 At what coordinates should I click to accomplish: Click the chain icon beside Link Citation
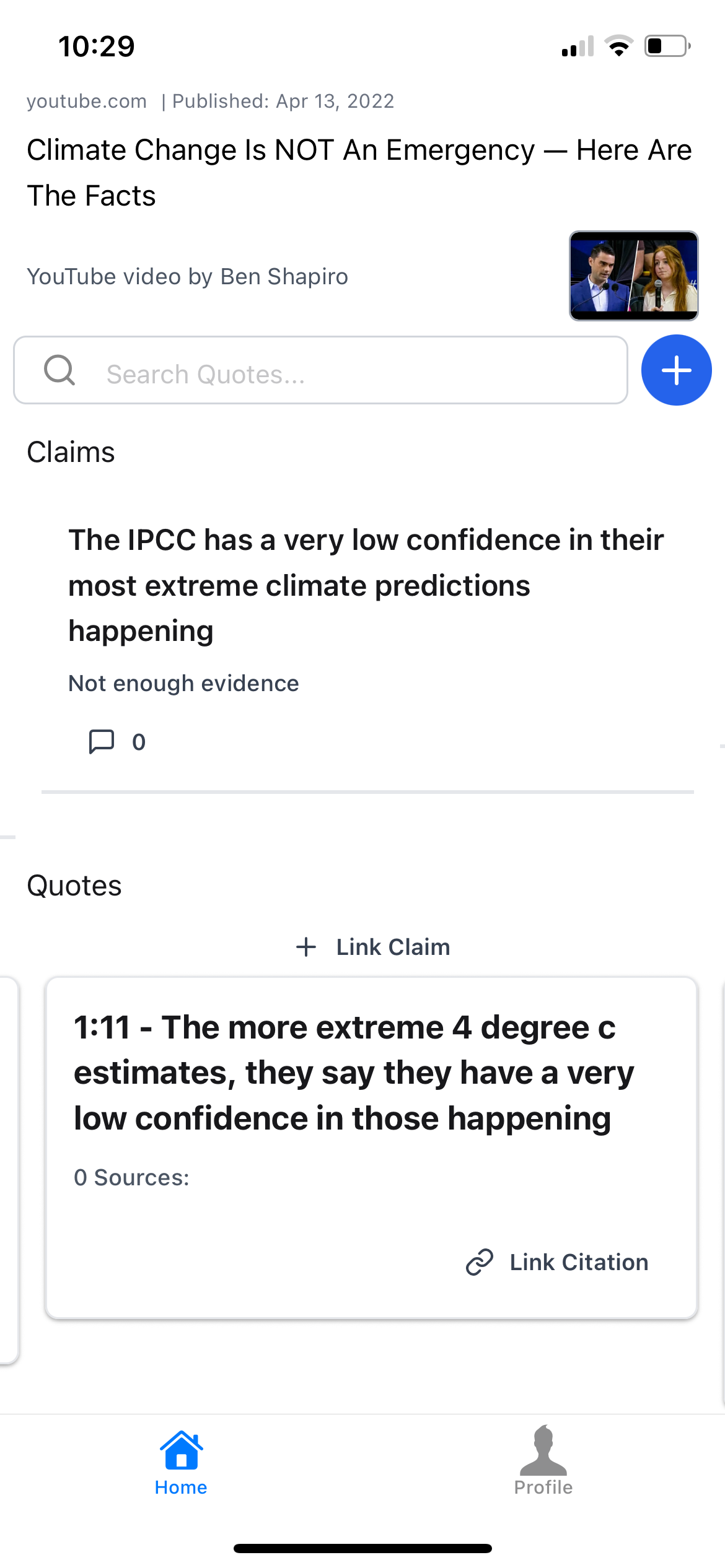pyautogui.click(x=480, y=1262)
